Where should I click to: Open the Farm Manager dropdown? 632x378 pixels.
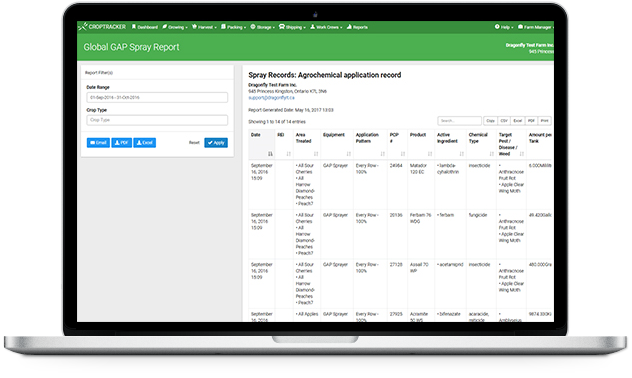536,27
